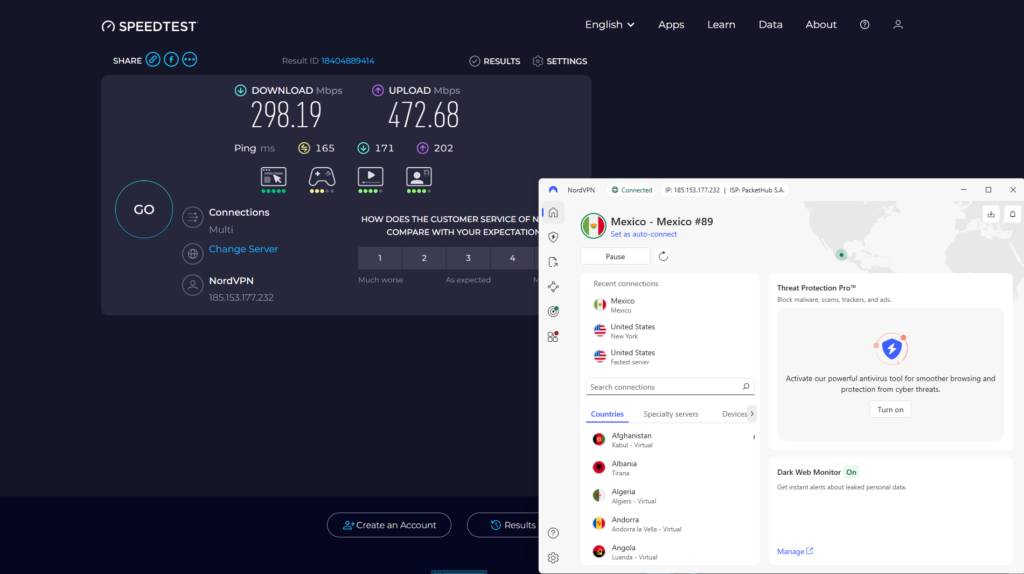
Task: Rate customer service as 3
Action: tap(468, 258)
